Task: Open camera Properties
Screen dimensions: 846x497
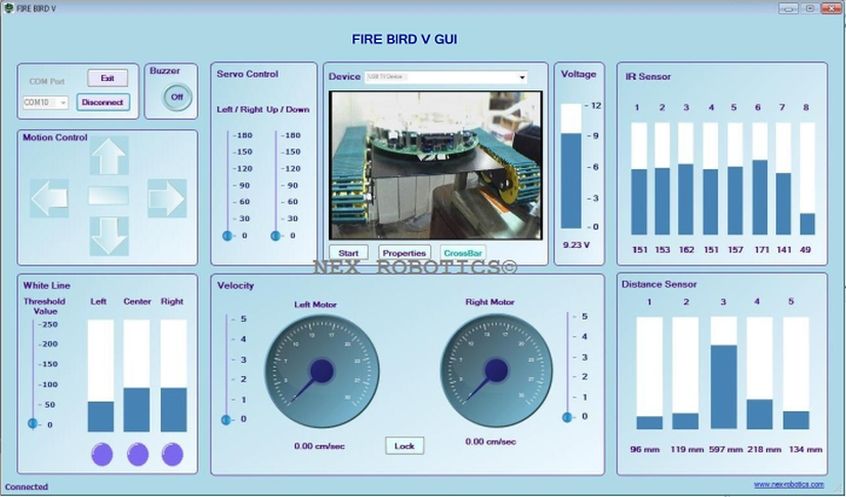Action: coord(404,253)
